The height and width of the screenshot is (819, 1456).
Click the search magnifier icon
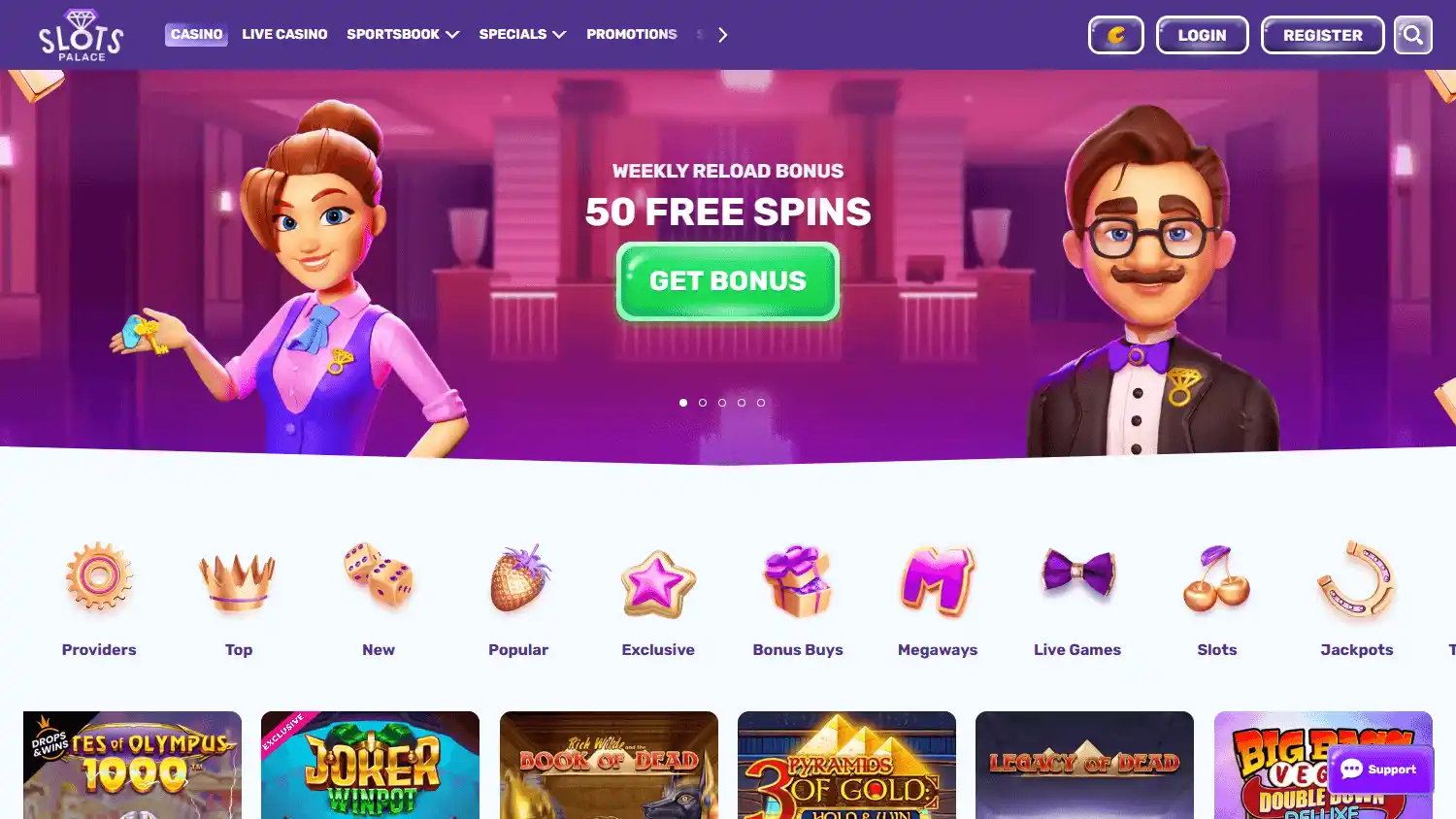[1413, 35]
